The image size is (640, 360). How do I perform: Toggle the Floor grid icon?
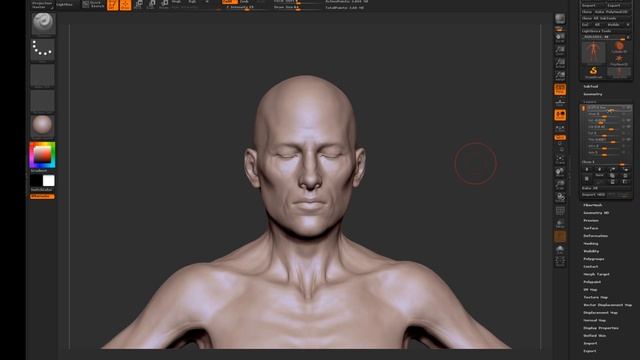click(560, 102)
